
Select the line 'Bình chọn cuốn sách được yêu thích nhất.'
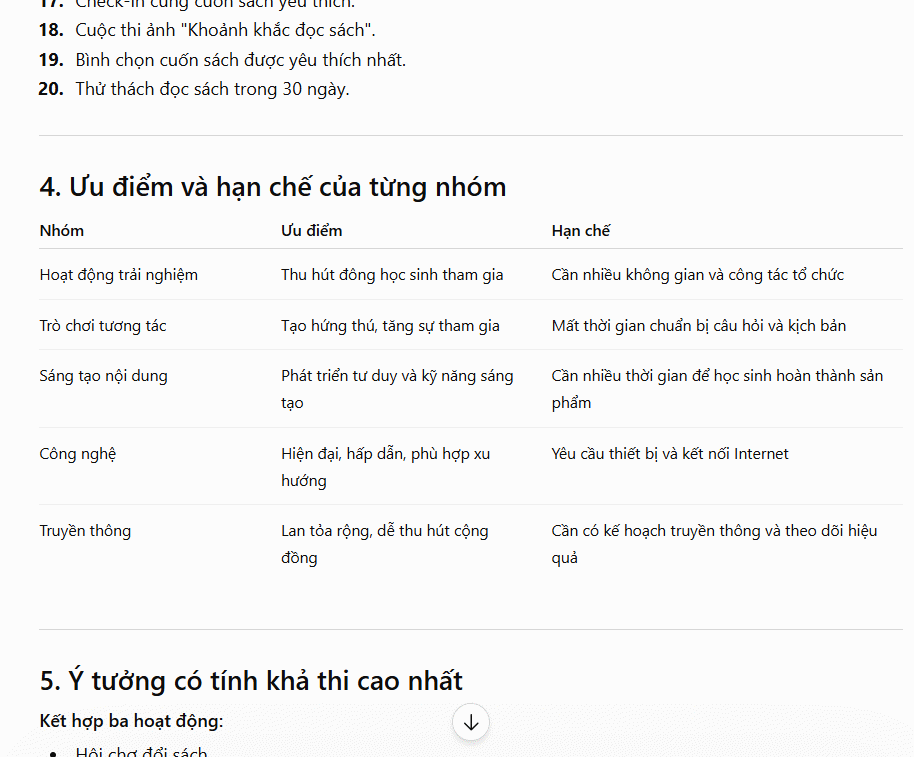tap(240, 59)
